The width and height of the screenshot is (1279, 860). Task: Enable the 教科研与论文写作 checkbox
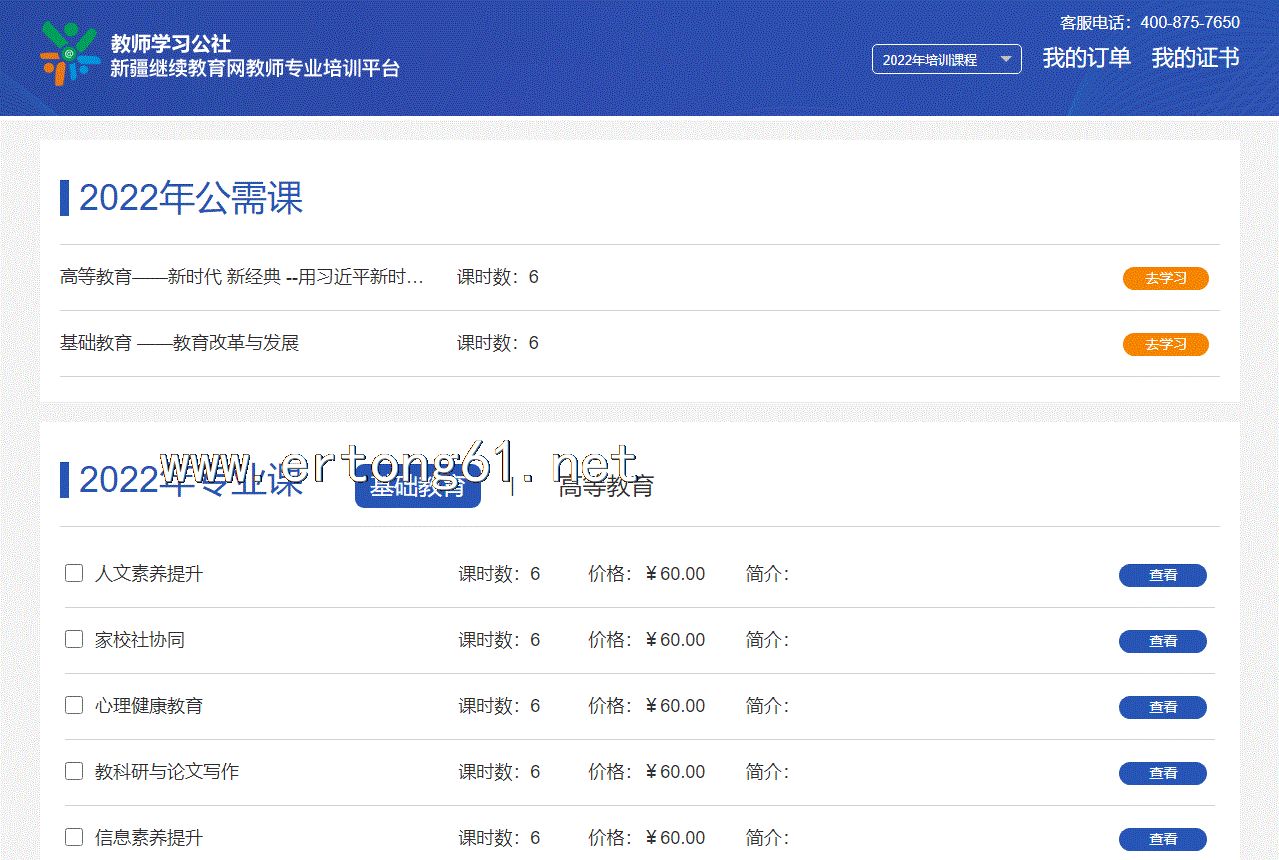74,771
